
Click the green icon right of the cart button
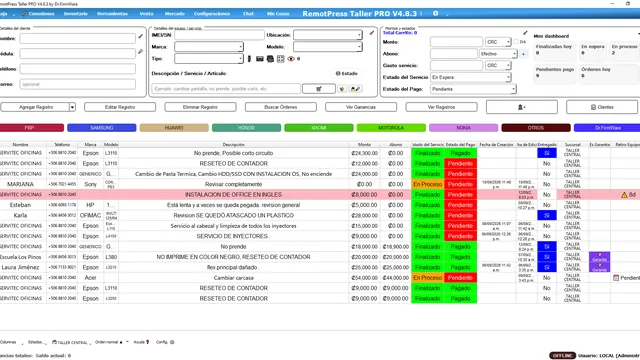pos(342,89)
